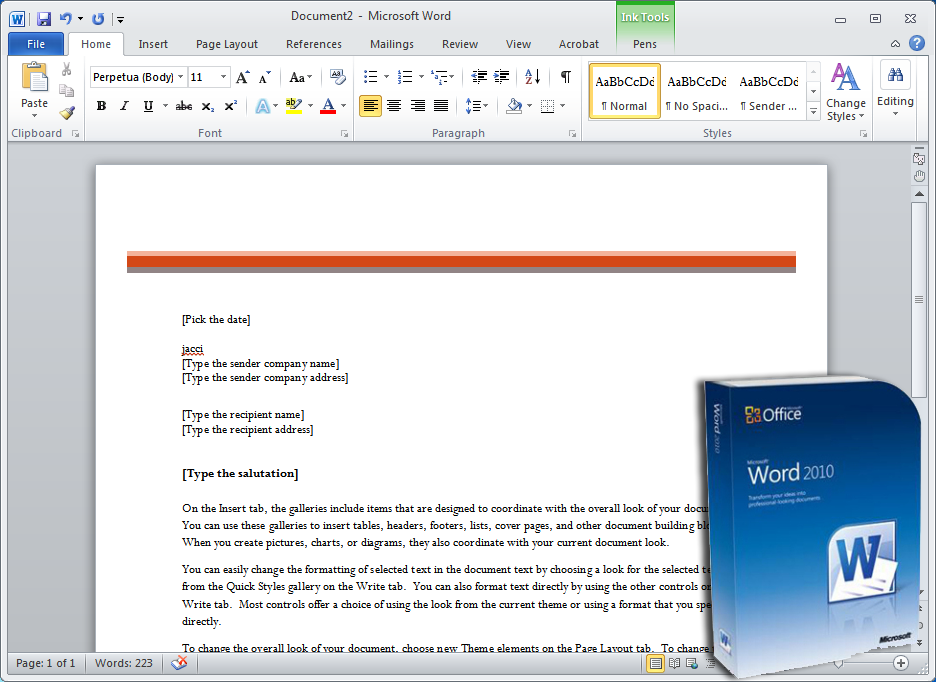Switch to the Page Layout ribbon tab
The width and height of the screenshot is (936, 682).
226,44
